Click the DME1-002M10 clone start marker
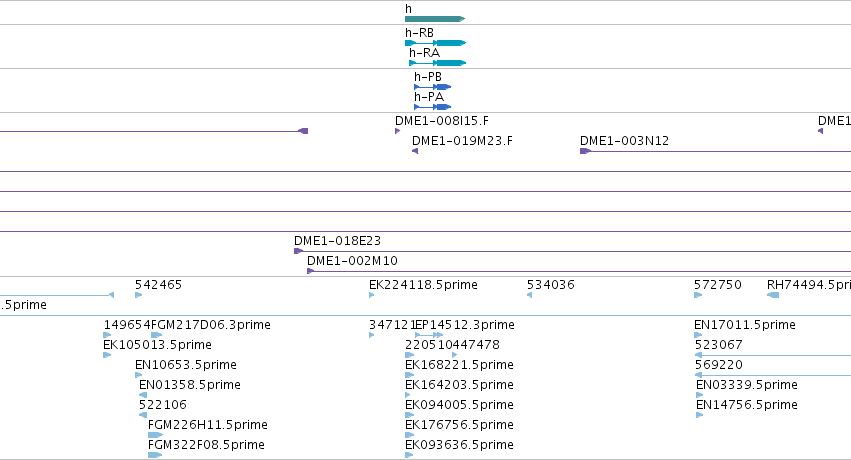The image size is (851, 460). tap(310, 271)
